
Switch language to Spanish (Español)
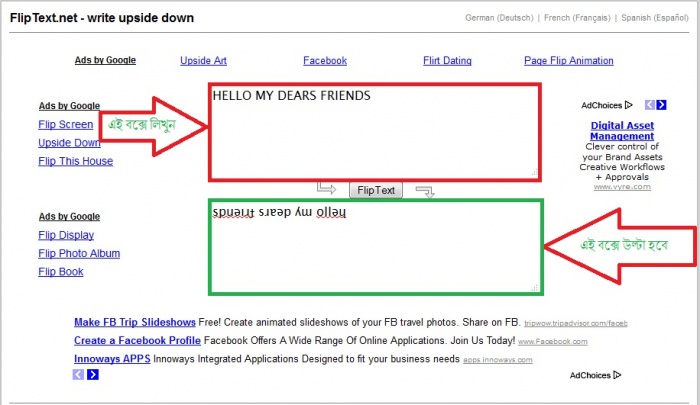(x=654, y=18)
